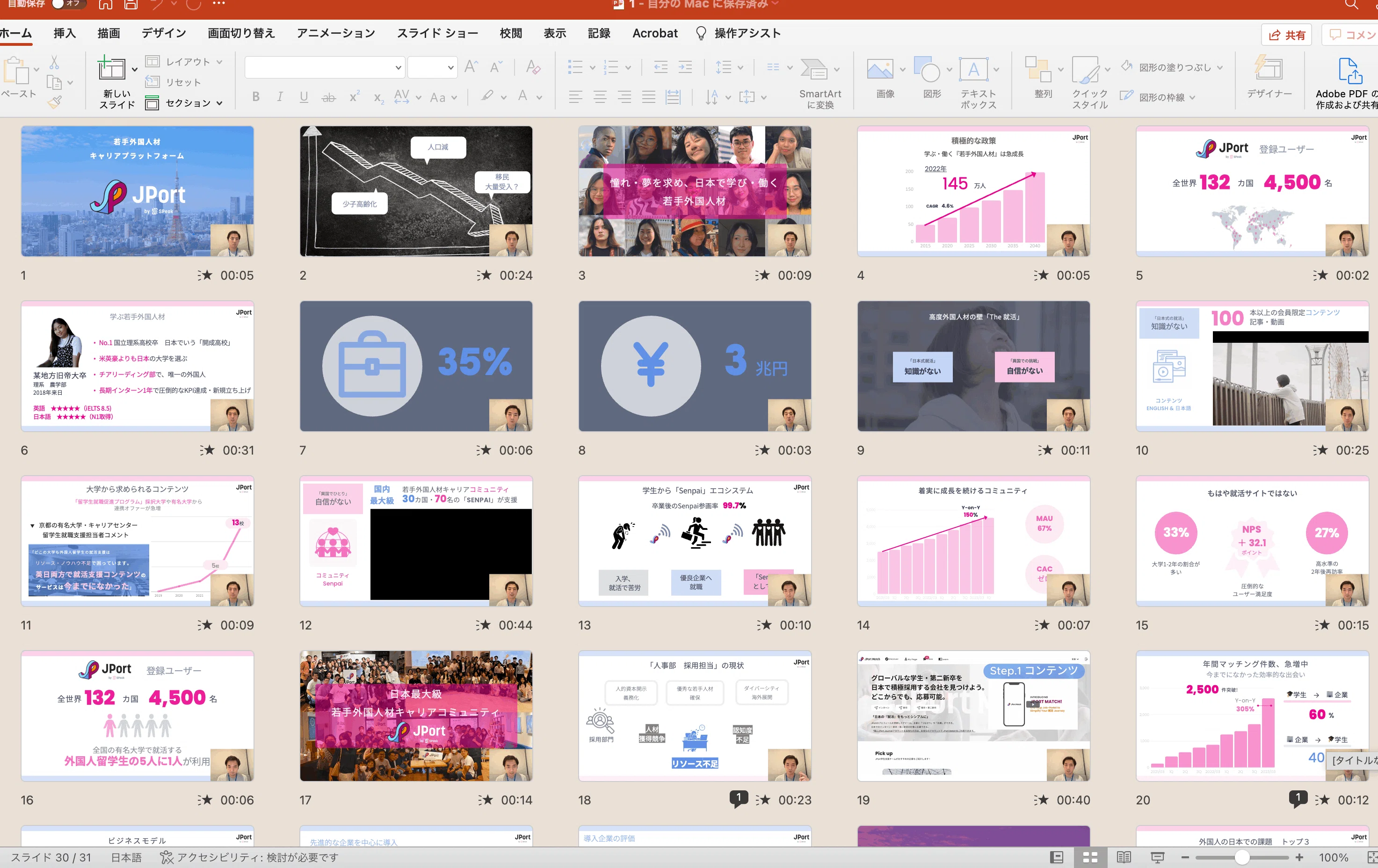
Task: Click the accessibility check status icon
Action: pos(167,857)
